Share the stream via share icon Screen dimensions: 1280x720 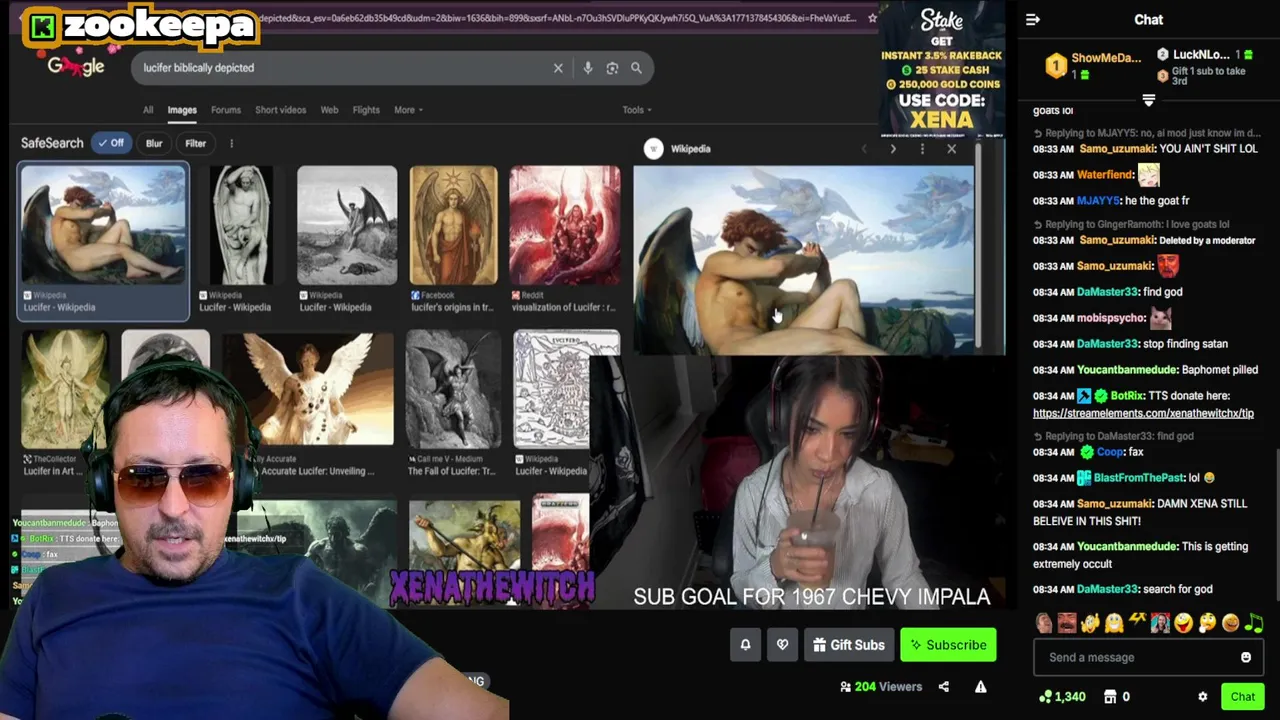[x=943, y=687]
